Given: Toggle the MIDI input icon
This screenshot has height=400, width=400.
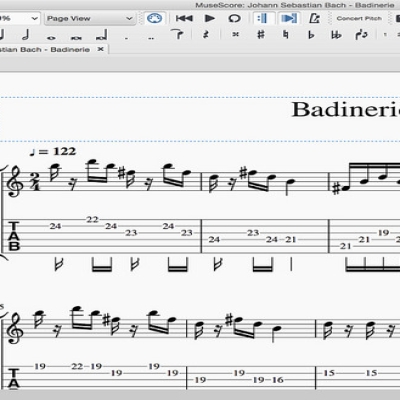Looking at the screenshot, I should click(154, 18).
